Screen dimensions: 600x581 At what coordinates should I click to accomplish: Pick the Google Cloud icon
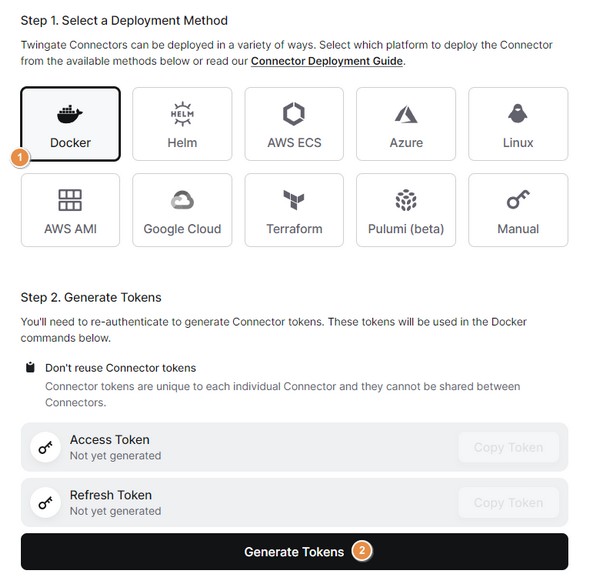182,200
